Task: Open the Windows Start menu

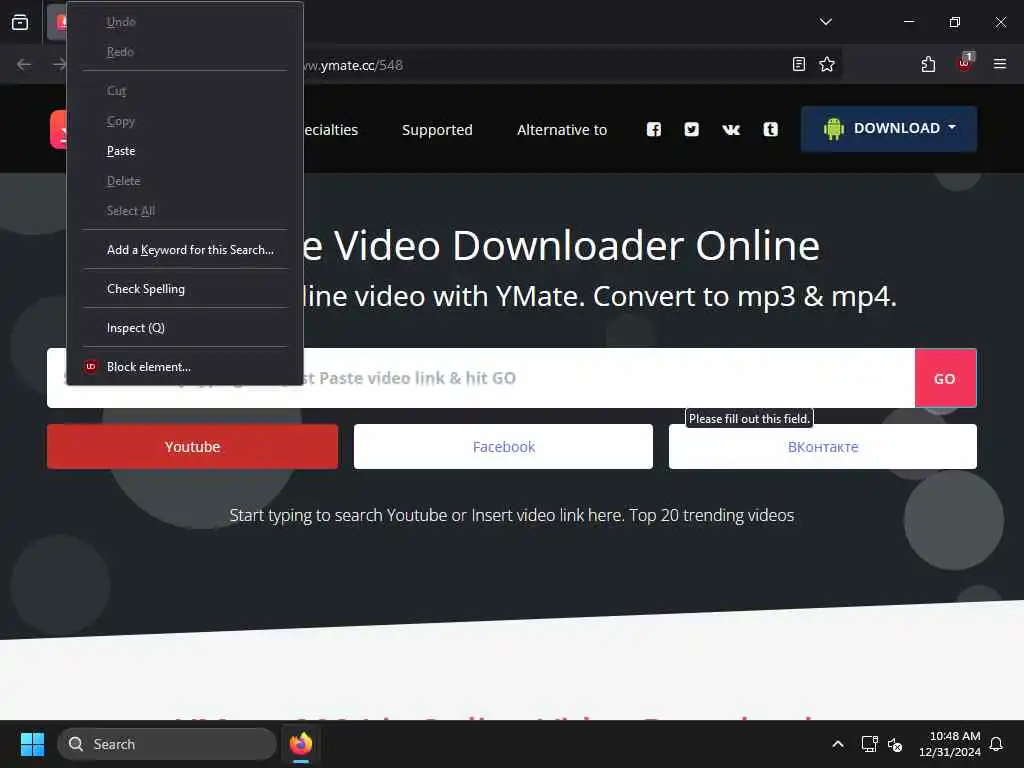Action: tap(32, 744)
